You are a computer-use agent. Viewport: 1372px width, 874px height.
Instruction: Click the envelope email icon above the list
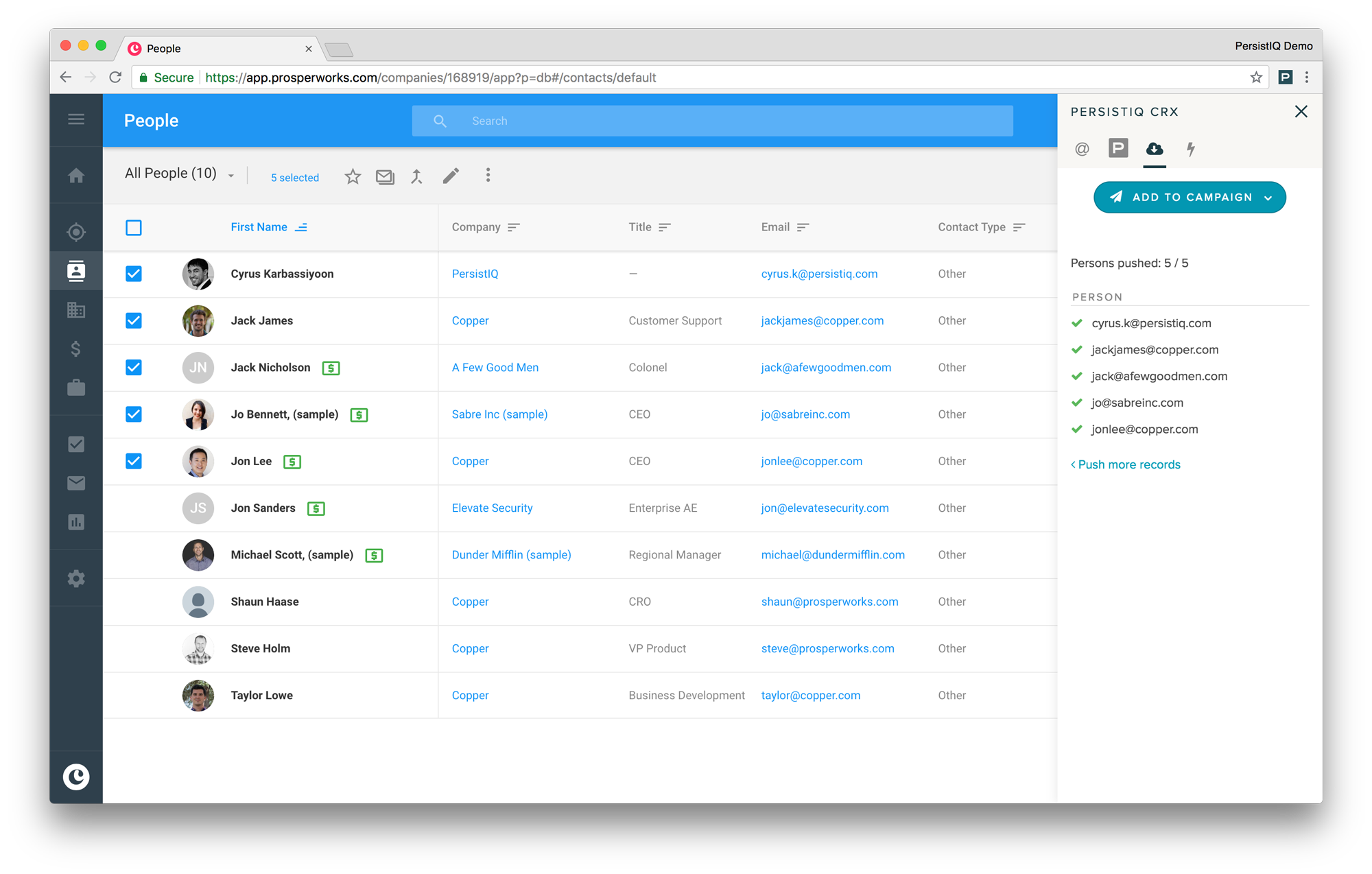(x=385, y=176)
